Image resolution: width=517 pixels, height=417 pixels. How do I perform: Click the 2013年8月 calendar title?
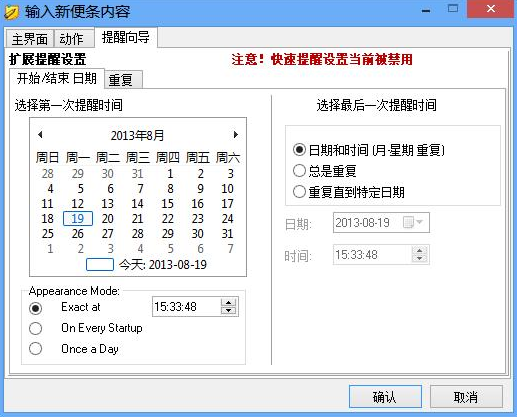tap(137, 135)
